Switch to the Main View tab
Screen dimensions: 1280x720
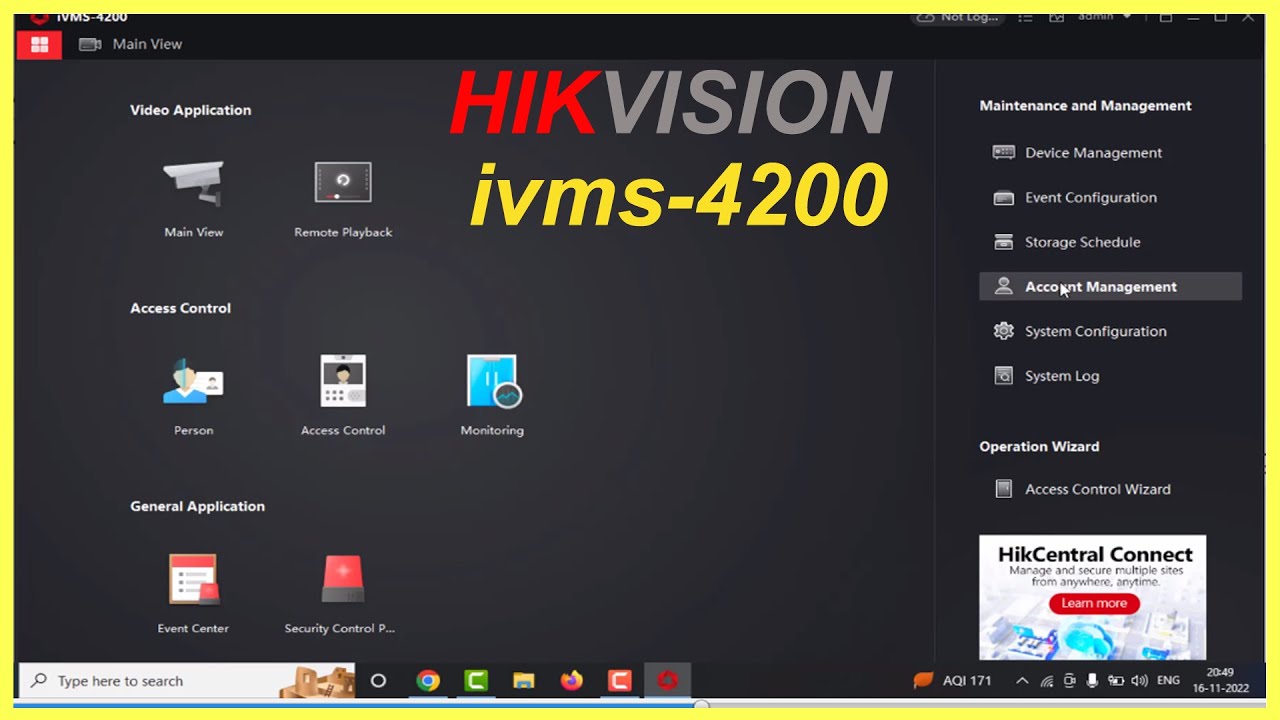(x=131, y=44)
